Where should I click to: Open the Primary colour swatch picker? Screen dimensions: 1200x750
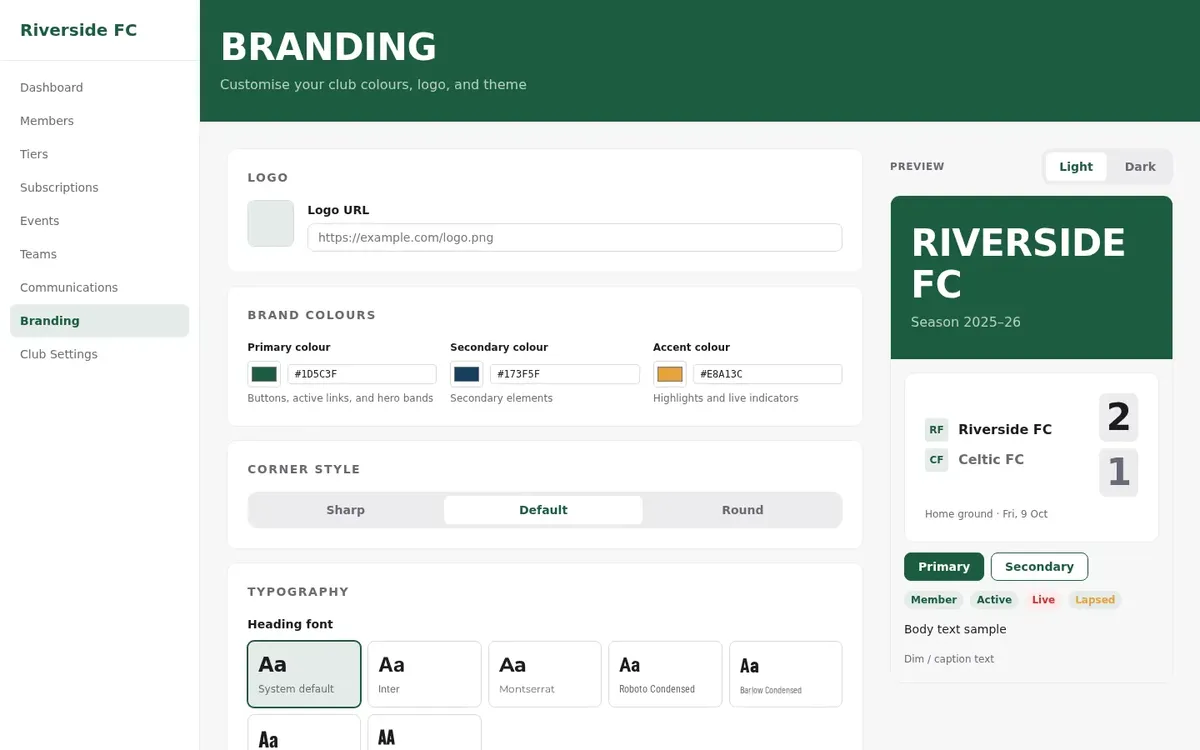point(264,374)
